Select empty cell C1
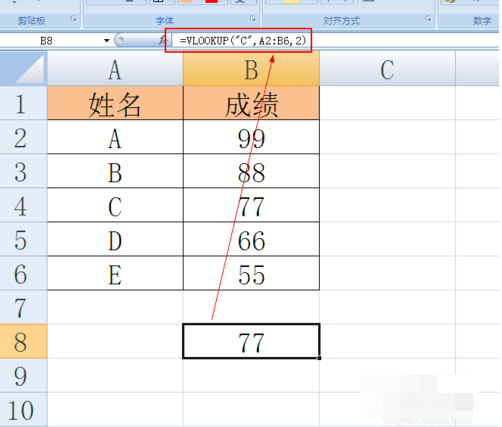The image size is (502, 427). coord(387,103)
